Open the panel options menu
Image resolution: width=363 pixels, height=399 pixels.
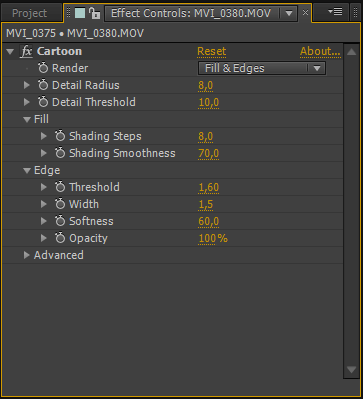coord(335,12)
